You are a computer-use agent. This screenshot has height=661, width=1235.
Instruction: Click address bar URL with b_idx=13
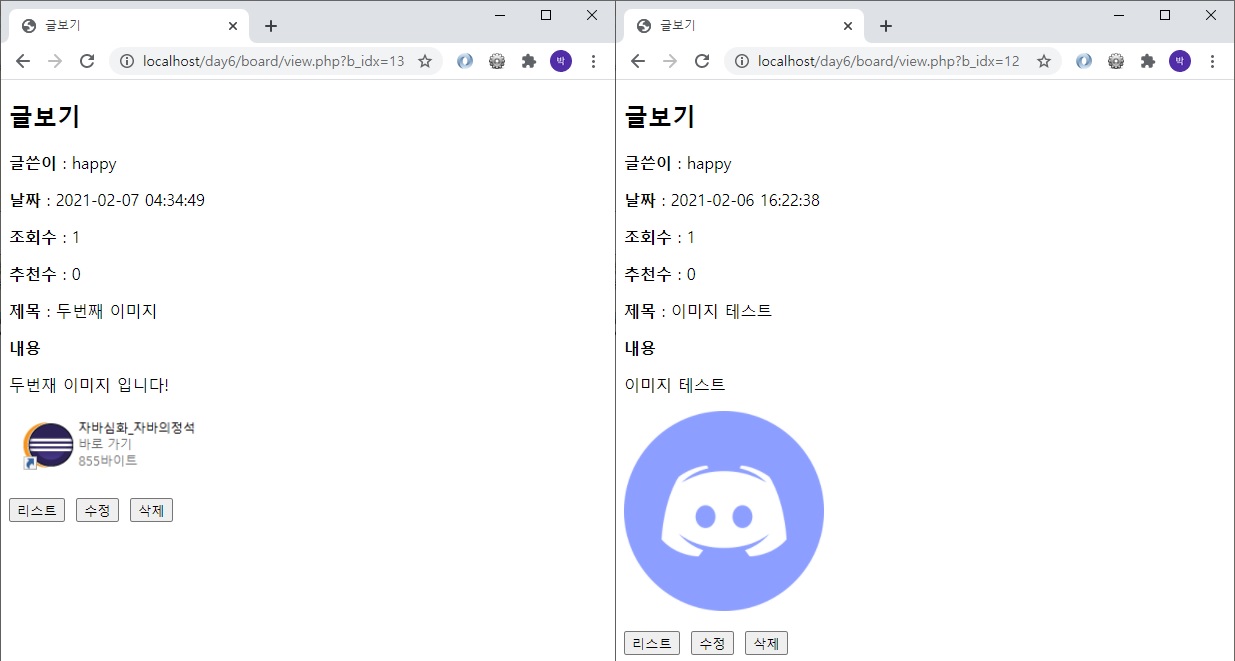pyautogui.click(x=274, y=61)
